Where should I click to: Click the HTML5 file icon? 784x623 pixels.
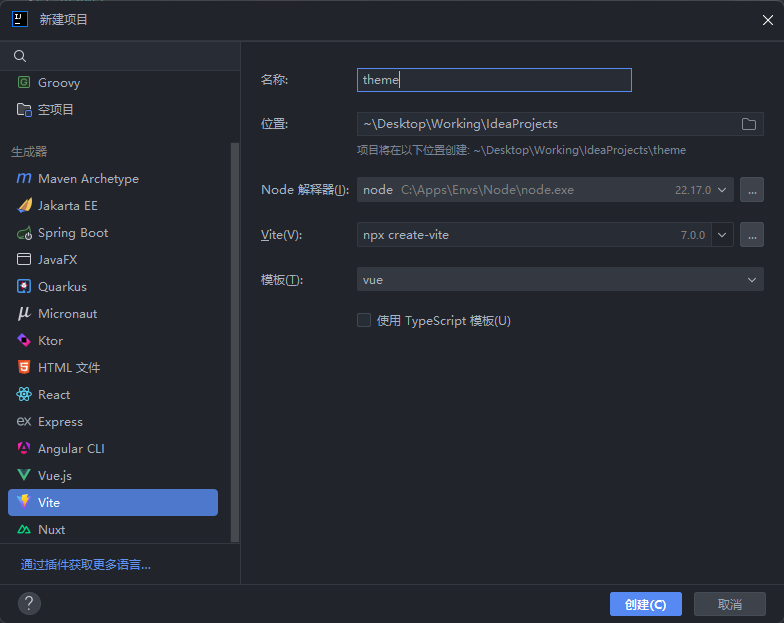point(24,368)
